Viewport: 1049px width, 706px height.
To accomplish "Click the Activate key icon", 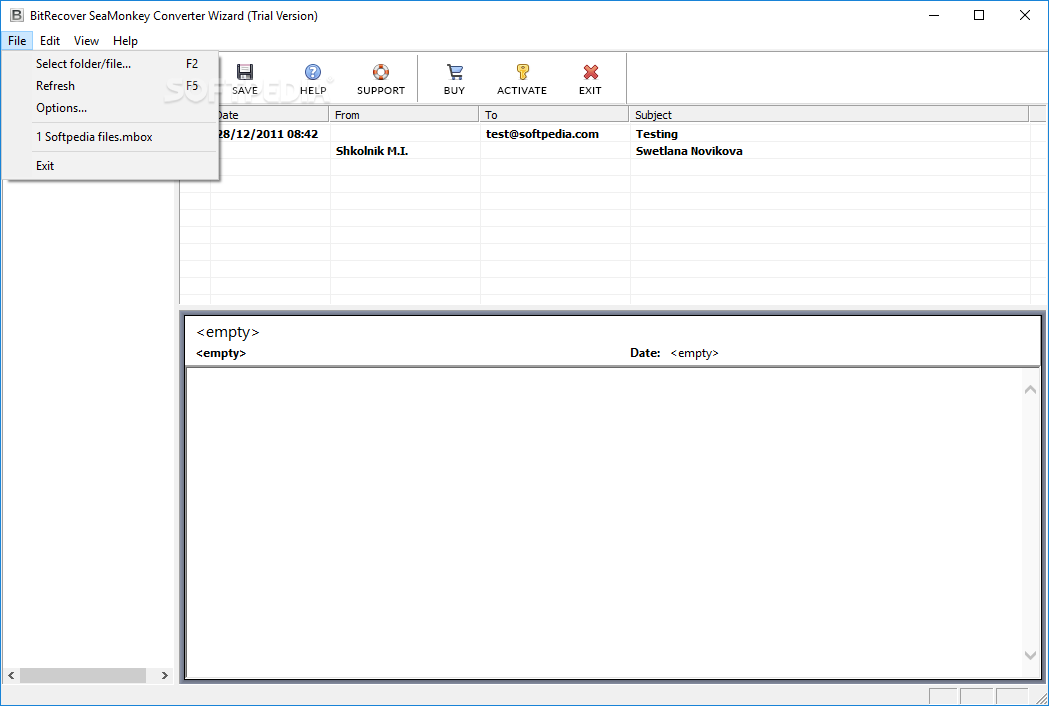I will [x=522, y=72].
